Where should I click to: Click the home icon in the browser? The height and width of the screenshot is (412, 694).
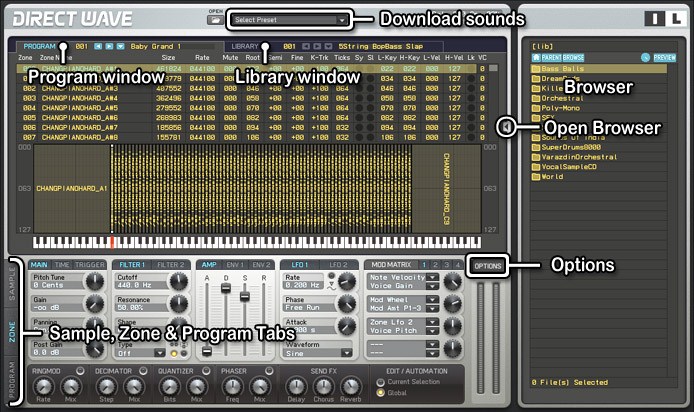click(x=535, y=58)
